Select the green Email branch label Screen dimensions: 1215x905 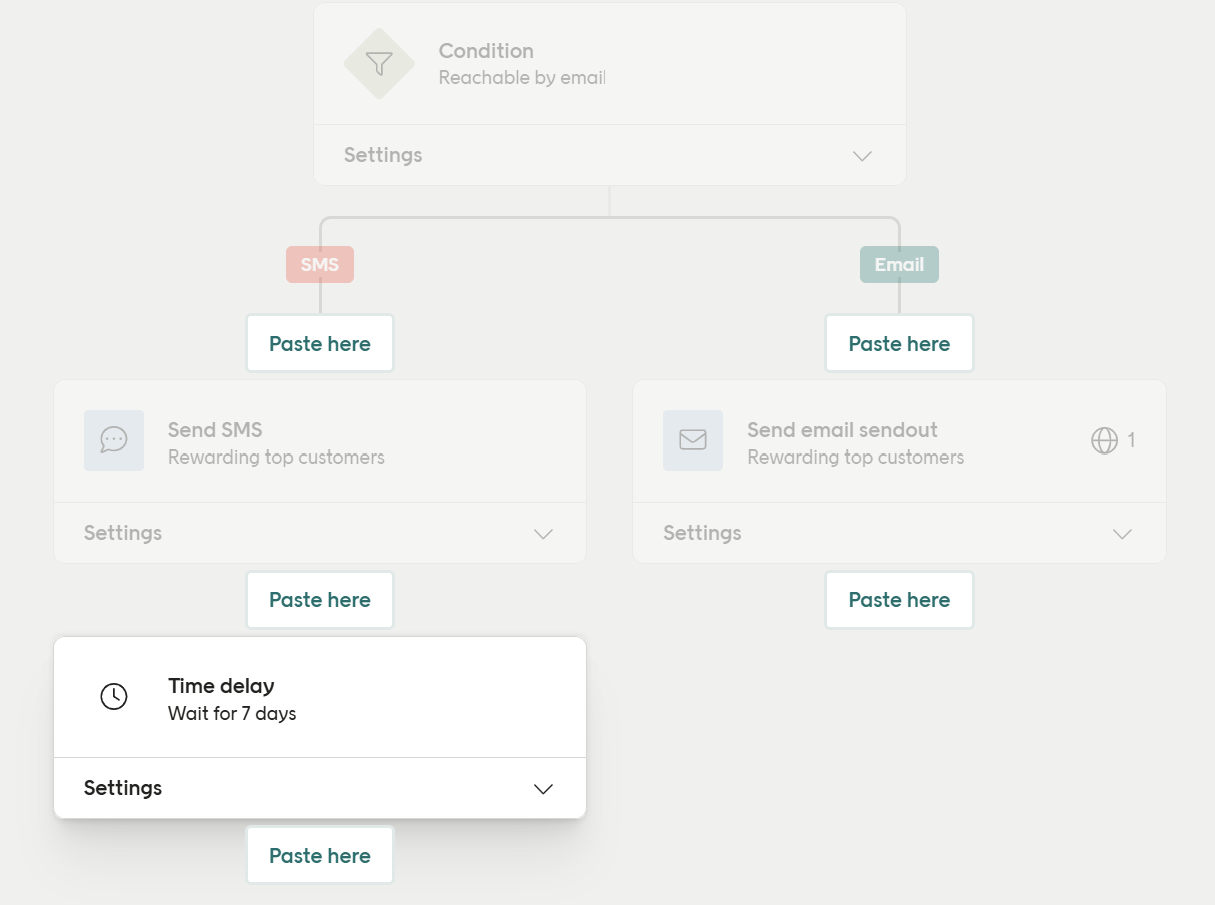pos(899,265)
